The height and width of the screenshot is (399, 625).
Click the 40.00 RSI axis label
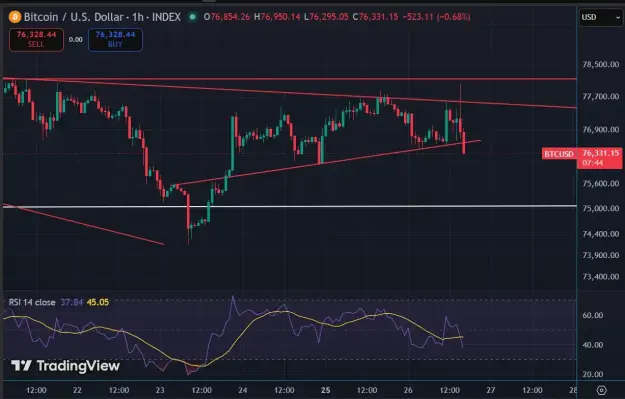(593, 345)
